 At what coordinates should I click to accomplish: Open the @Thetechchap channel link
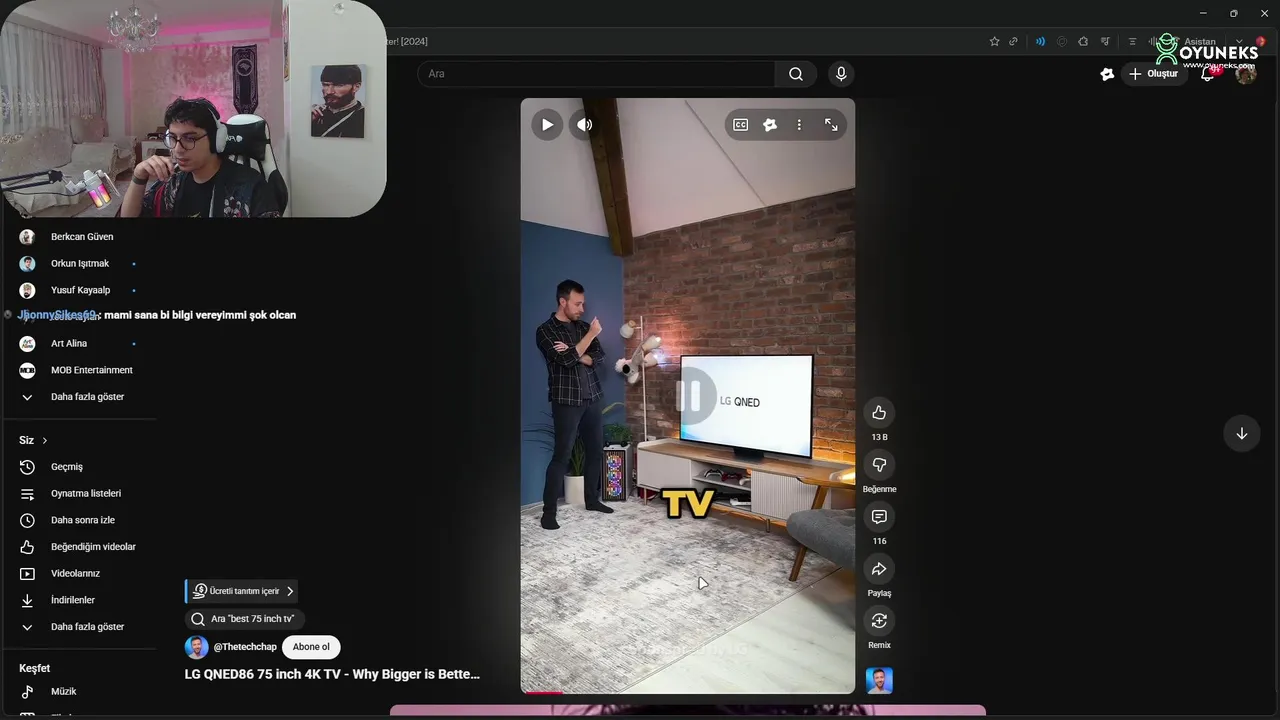tap(245, 647)
